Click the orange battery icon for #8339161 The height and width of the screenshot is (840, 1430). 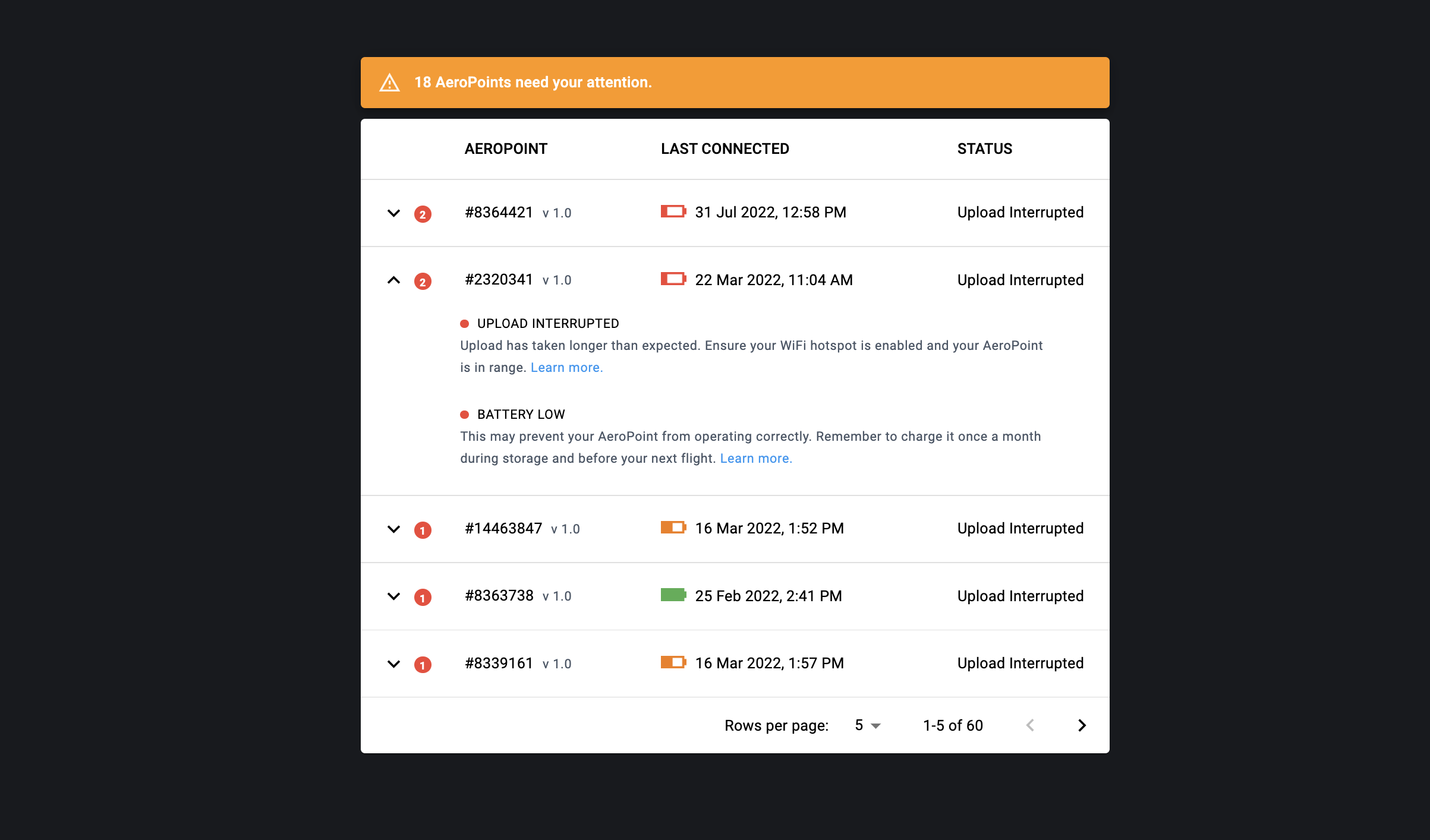(673, 662)
